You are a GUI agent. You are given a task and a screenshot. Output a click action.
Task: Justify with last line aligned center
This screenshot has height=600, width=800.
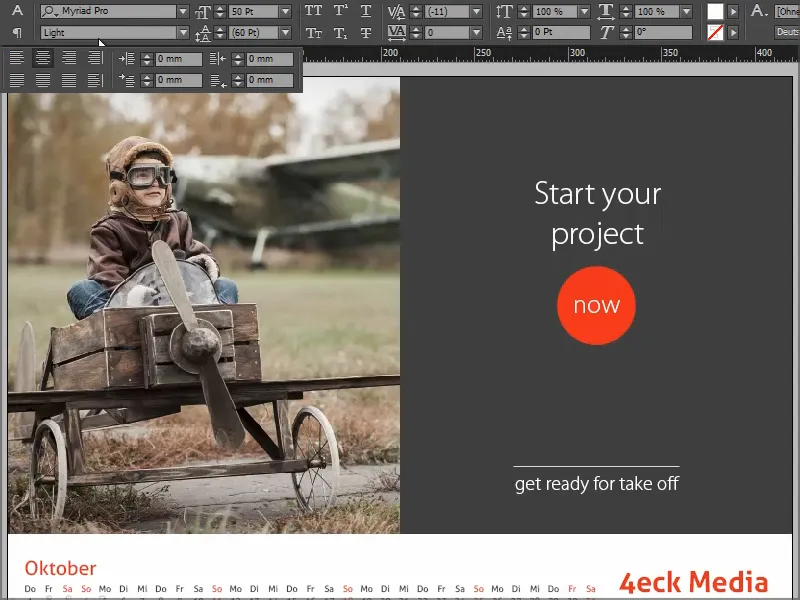(43, 80)
